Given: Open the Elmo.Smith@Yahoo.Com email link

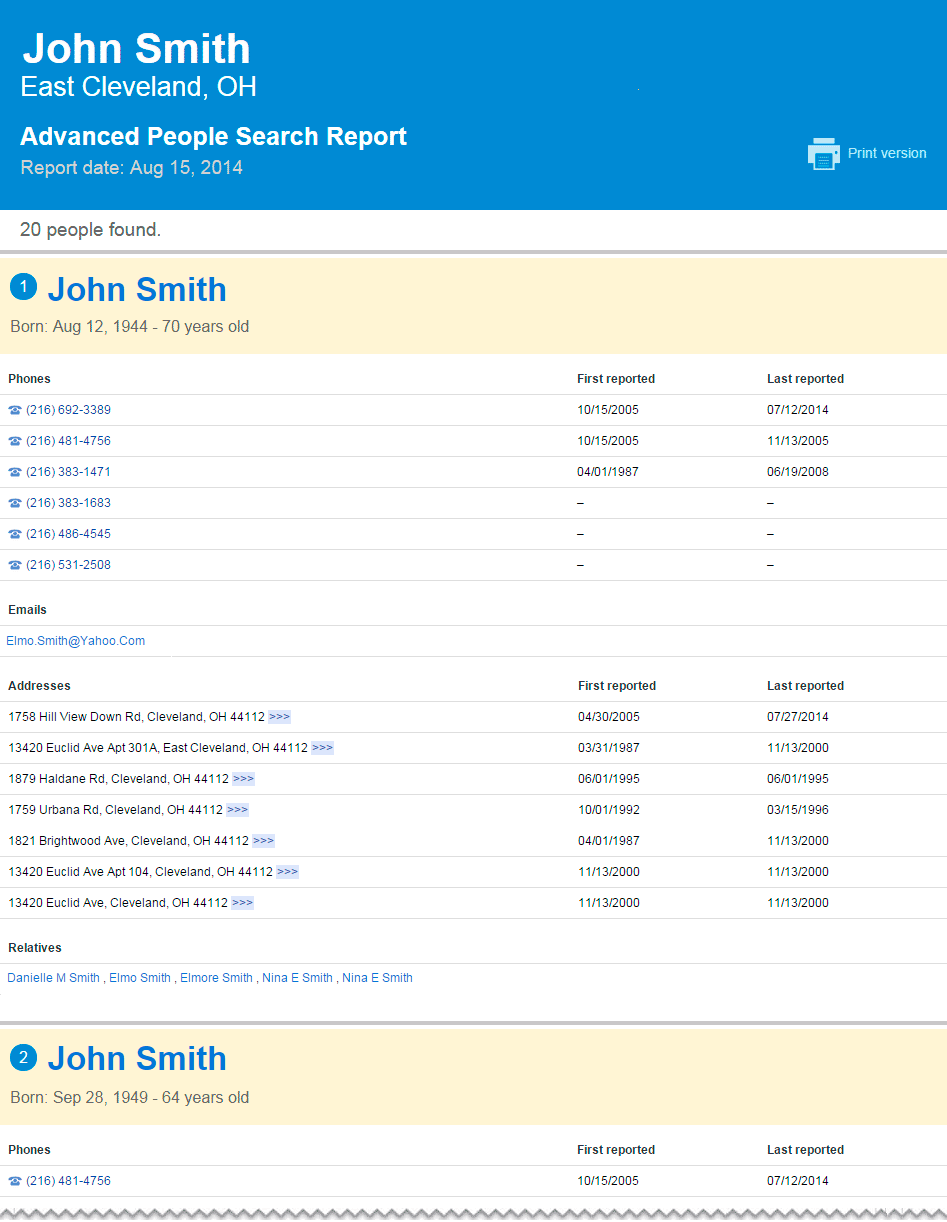Looking at the screenshot, I should 76,641.
